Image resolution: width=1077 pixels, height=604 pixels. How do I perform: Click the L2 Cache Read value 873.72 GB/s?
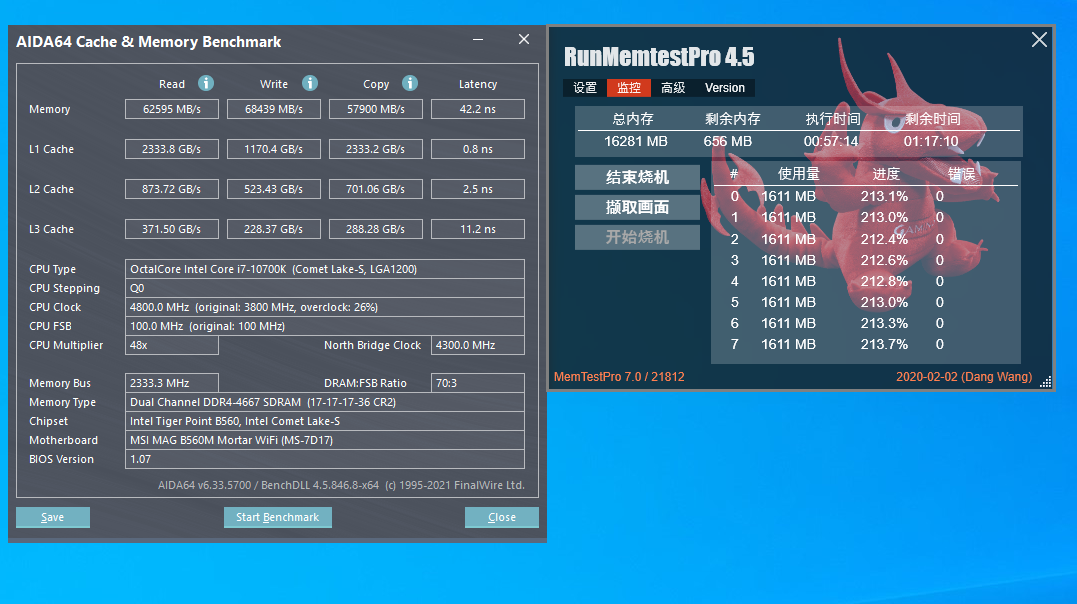[x=172, y=189]
